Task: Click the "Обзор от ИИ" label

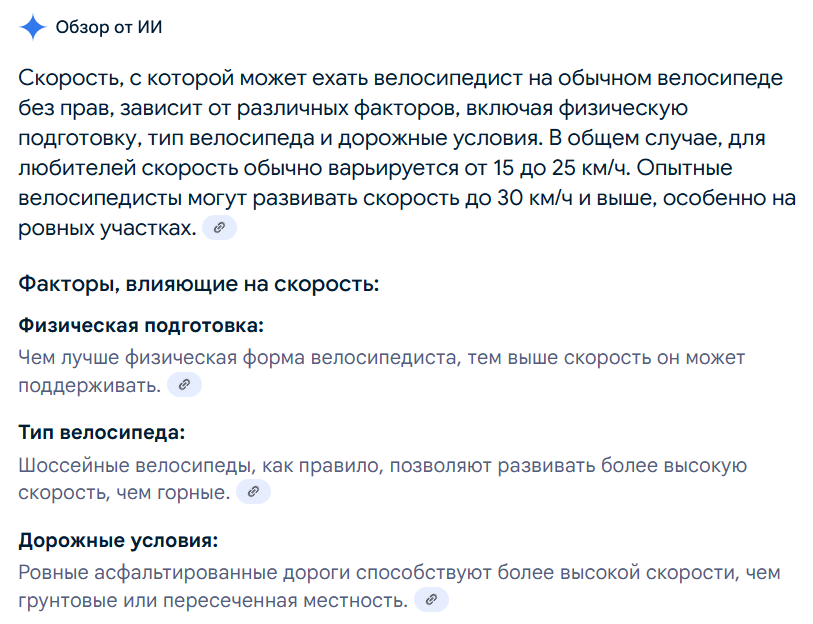Action: 109,27
